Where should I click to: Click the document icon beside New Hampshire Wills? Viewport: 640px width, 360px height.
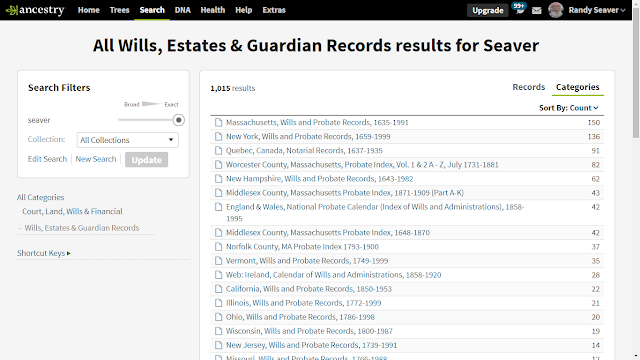point(219,179)
